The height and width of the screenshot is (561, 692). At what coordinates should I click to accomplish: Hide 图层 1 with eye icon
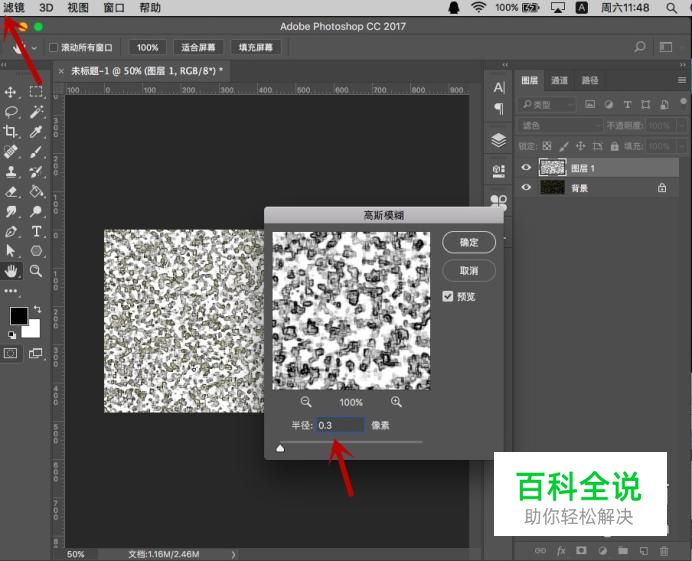pyautogui.click(x=527, y=168)
